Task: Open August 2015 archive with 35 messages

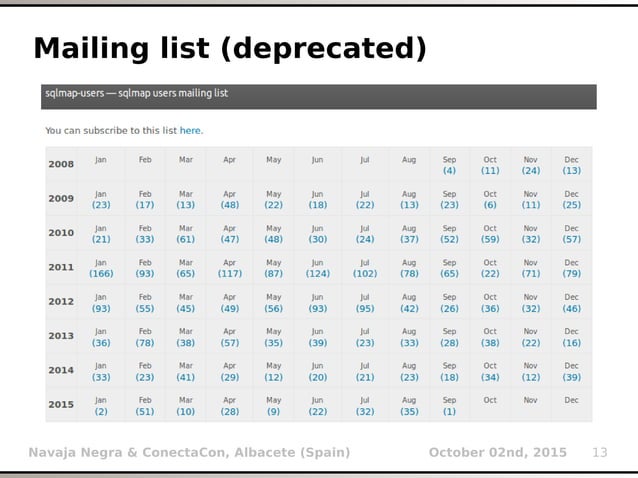Action: coord(409,412)
